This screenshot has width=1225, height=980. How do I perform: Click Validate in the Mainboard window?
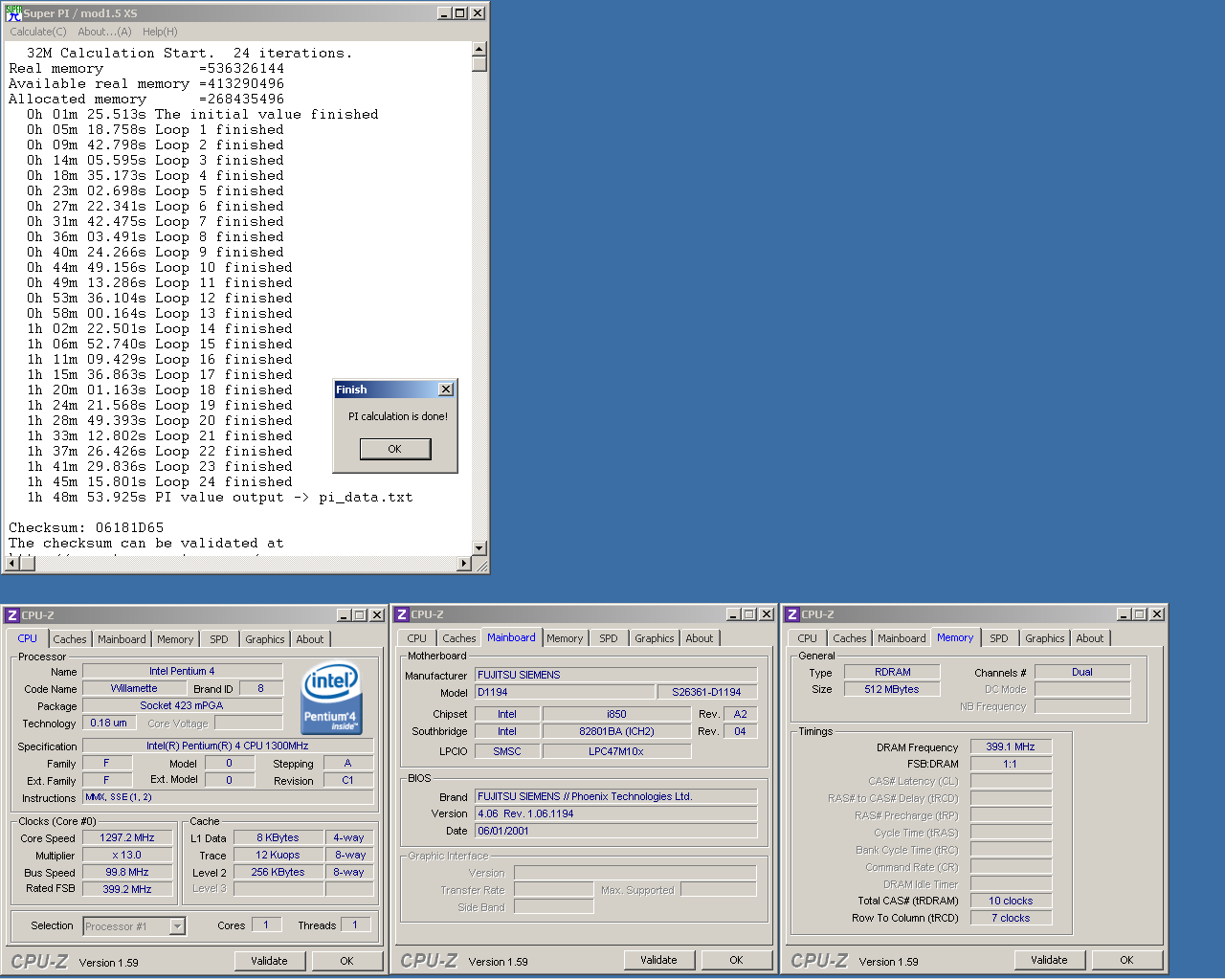[x=658, y=960]
